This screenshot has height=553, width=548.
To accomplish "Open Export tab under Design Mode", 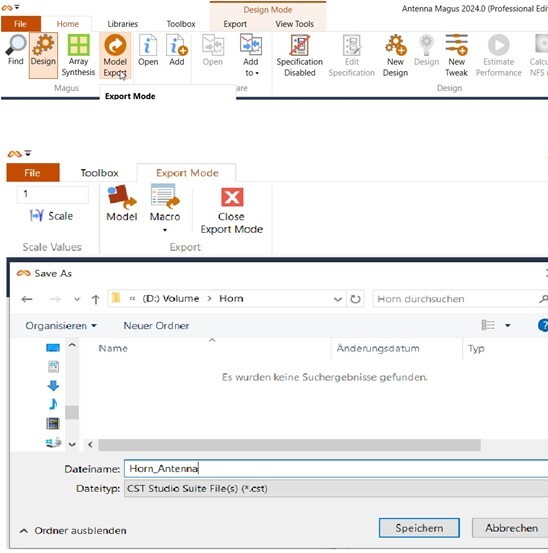I will tap(235, 24).
